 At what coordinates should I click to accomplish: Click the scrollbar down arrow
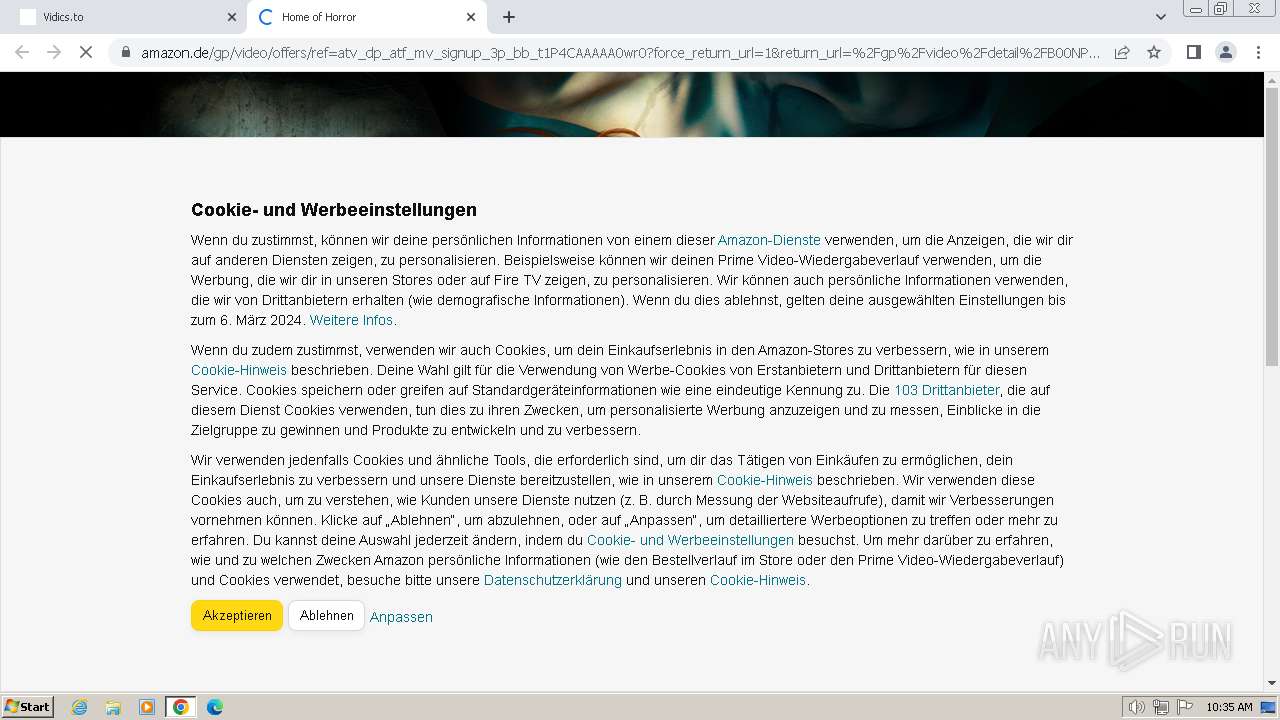[x=1272, y=683]
